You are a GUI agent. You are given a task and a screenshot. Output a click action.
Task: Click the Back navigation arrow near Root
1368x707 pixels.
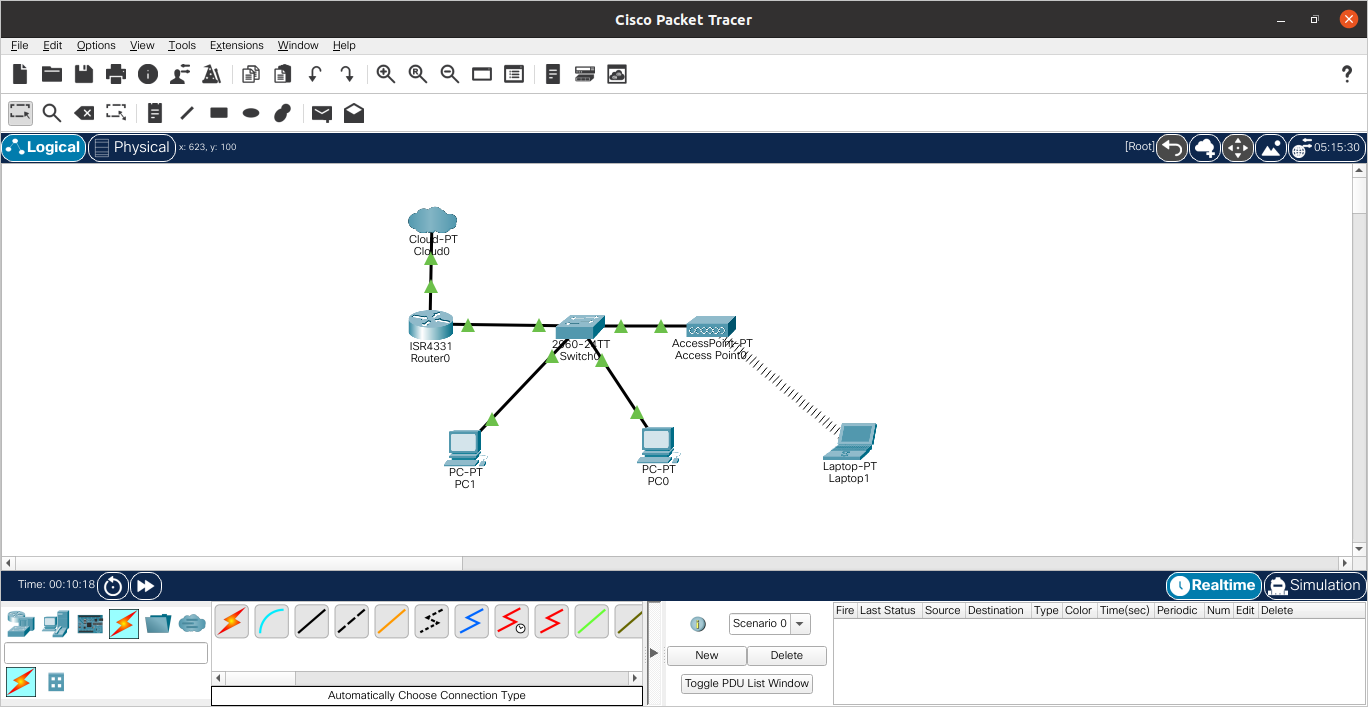tap(1172, 148)
